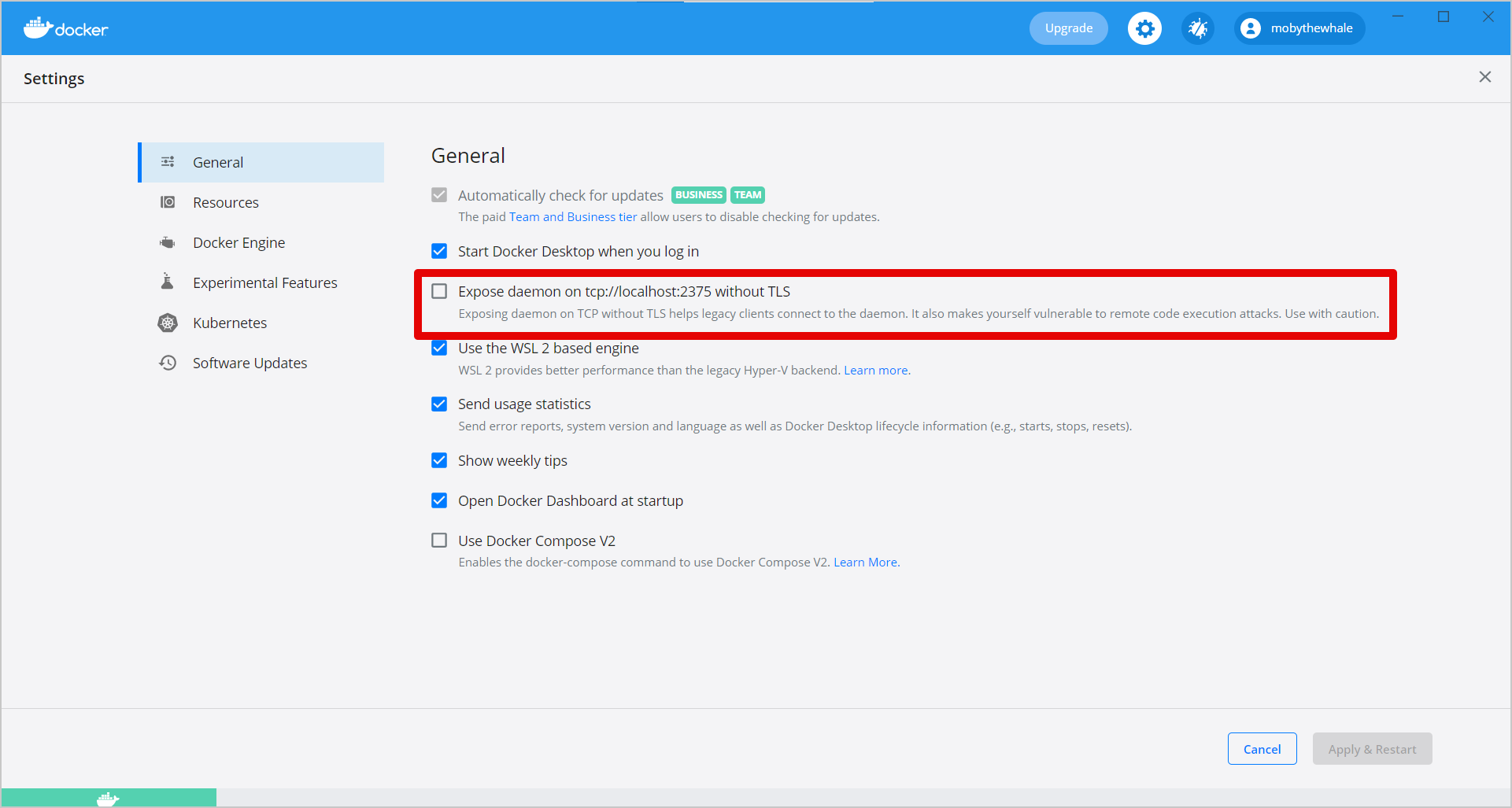
Task: Click the Upgrade button
Action: point(1068,28)
